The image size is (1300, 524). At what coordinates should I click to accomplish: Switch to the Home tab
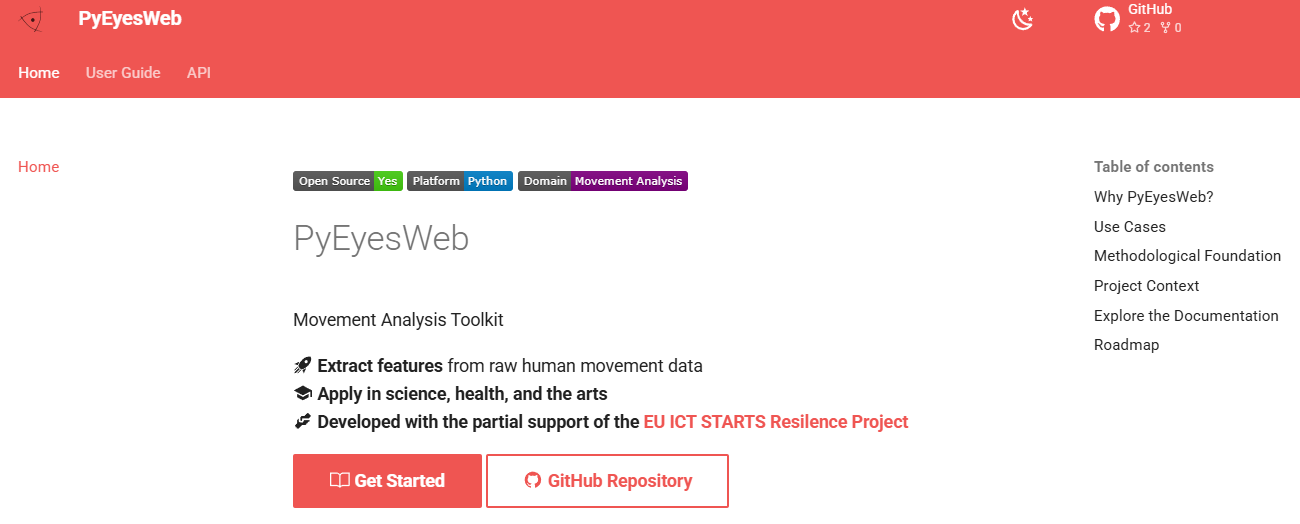tap(39, 73)
